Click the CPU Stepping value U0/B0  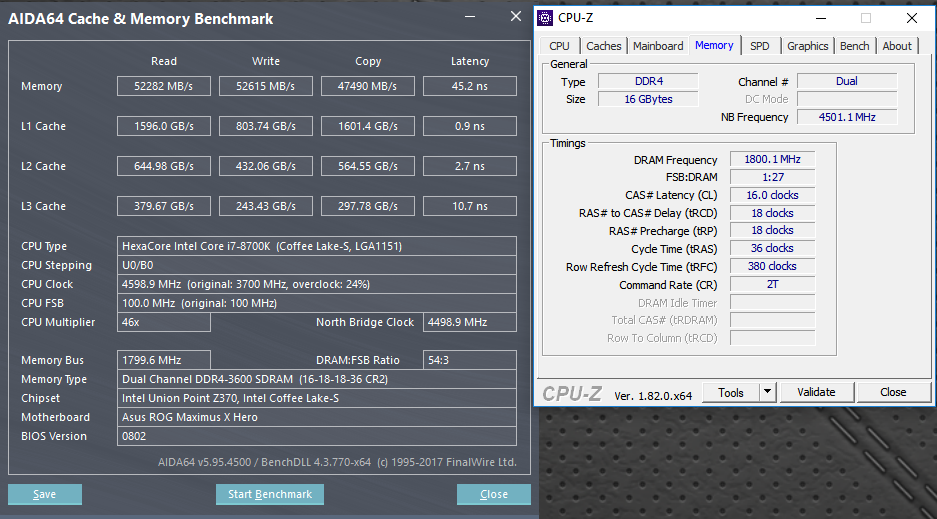317,265
